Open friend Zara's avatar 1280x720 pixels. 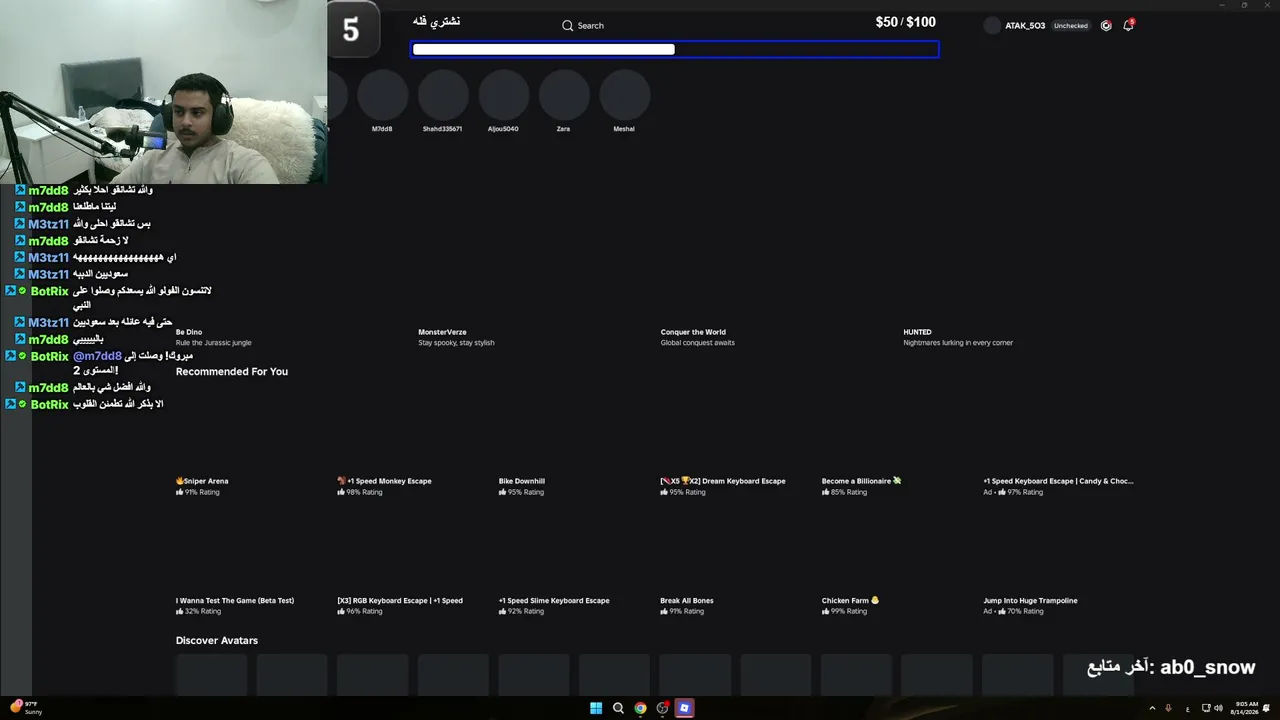564,96
